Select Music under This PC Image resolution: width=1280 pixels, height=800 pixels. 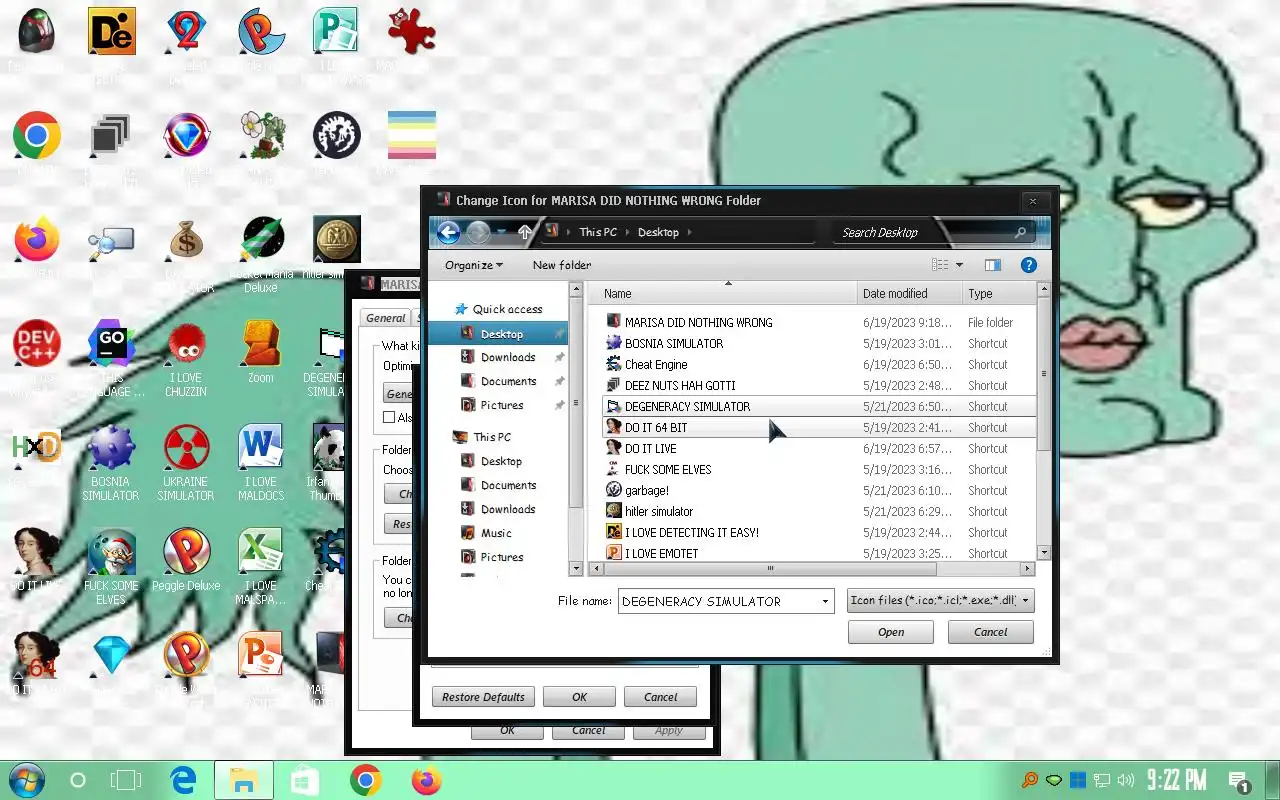pos(496,533)
